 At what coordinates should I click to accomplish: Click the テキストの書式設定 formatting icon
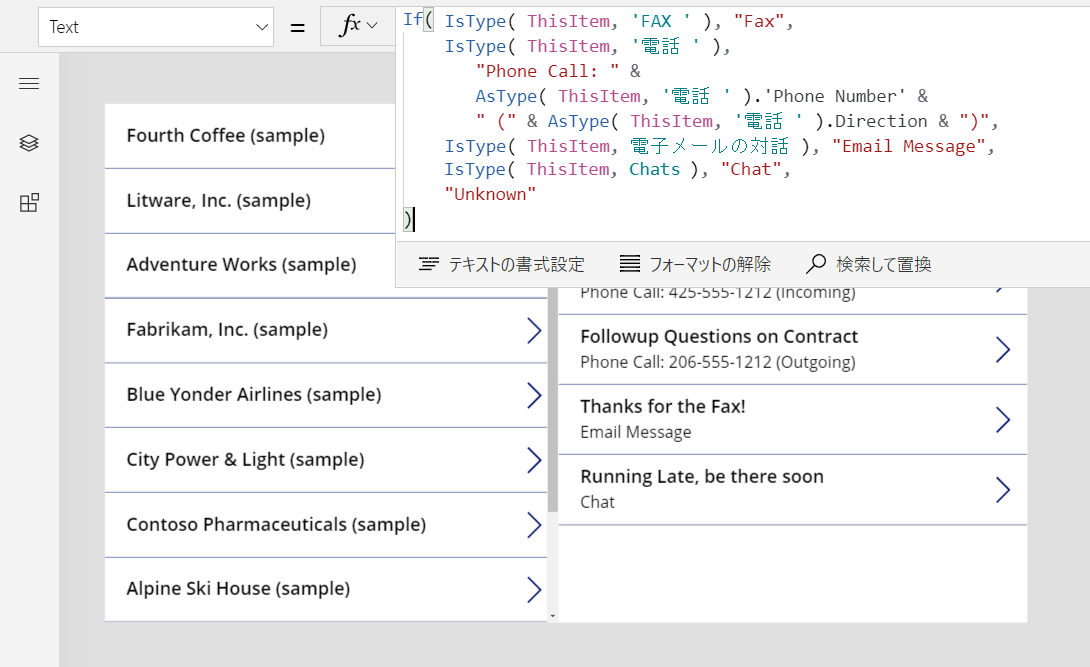(x=430, y=264)
